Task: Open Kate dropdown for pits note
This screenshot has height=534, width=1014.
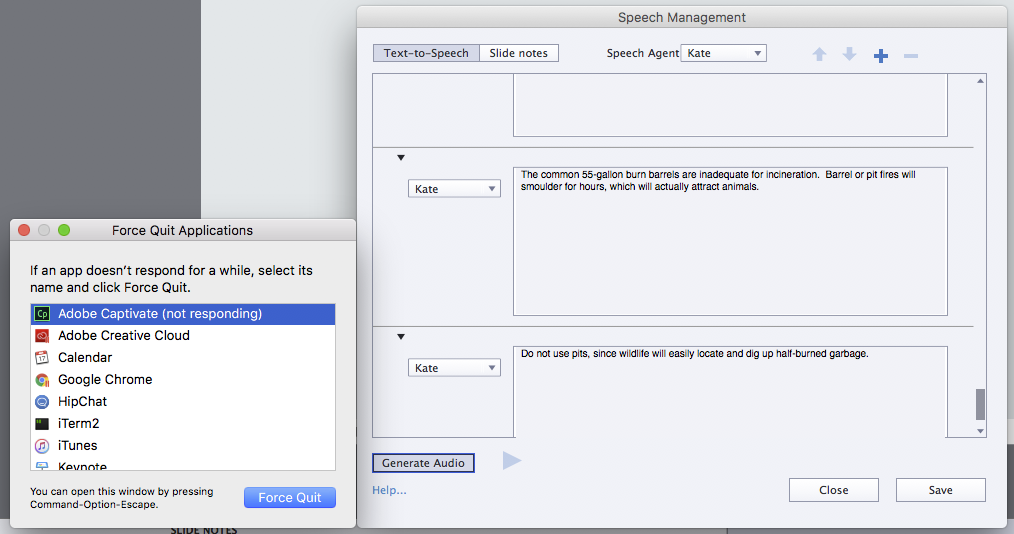Action: point(454,368)
